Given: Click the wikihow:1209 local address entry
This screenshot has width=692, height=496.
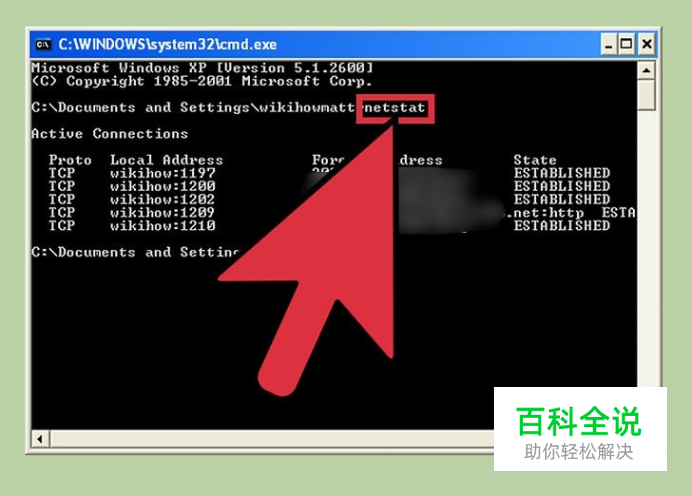Looking at the screenshot, I should (162, 213).
